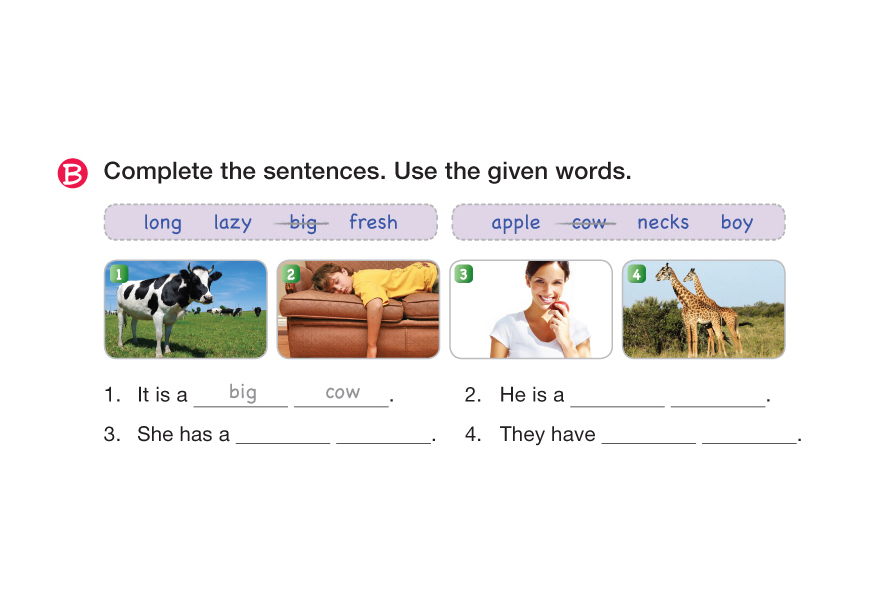Click the first blank after "She has a"
The image size is (873, 612).
point(283,435)
